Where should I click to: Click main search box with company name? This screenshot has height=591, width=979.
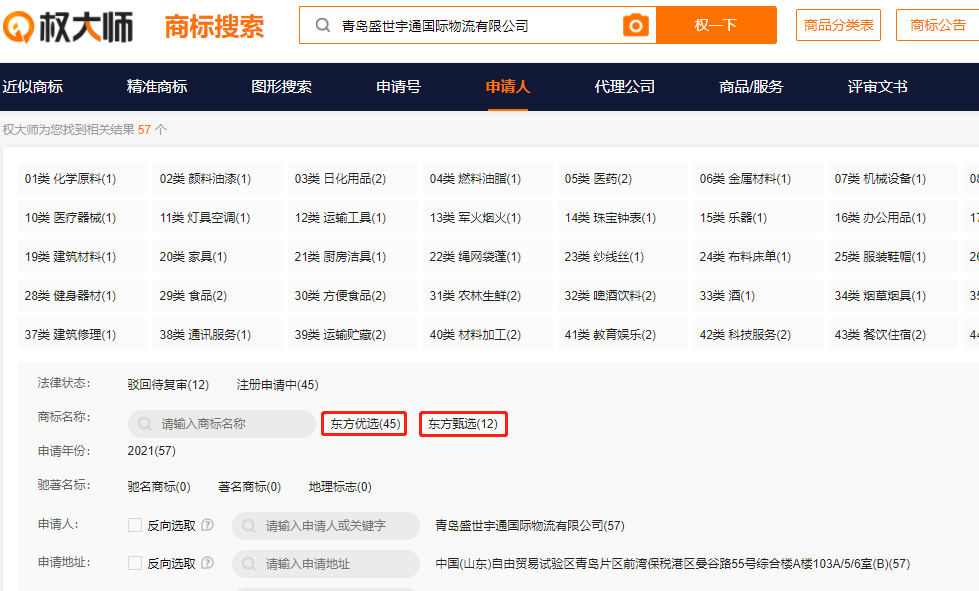pyautogui.click(x=478, y=26)
